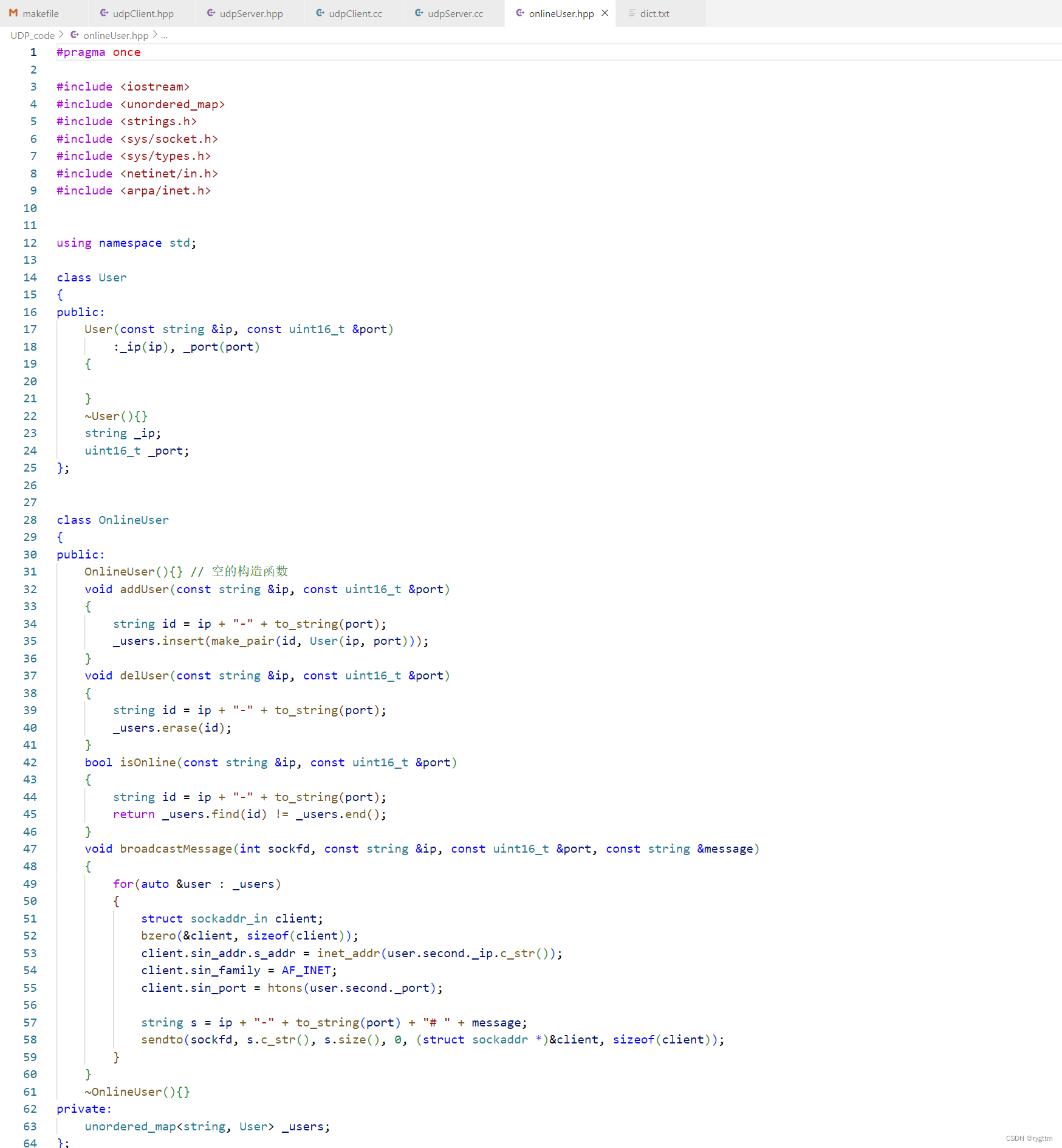Click the C++ icon on udpServer.cc tab
Image resolution: width=1062 pixels, height=1148 pixels.
coord(419,13)
